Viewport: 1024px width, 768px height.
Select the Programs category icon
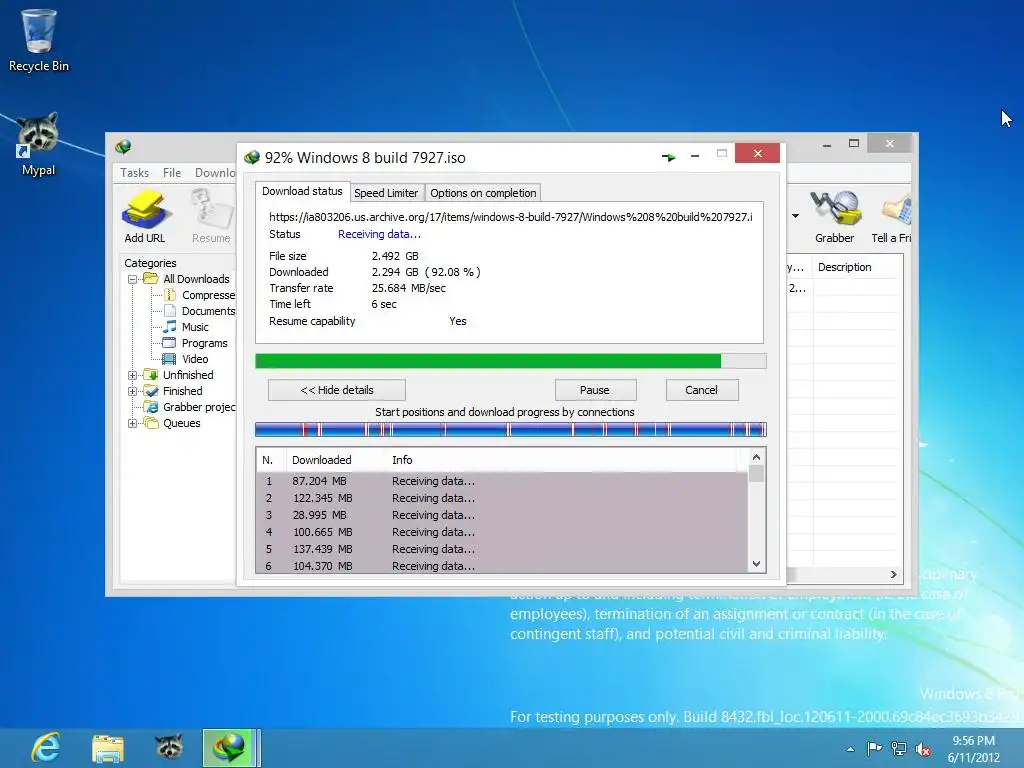(169, 343)
